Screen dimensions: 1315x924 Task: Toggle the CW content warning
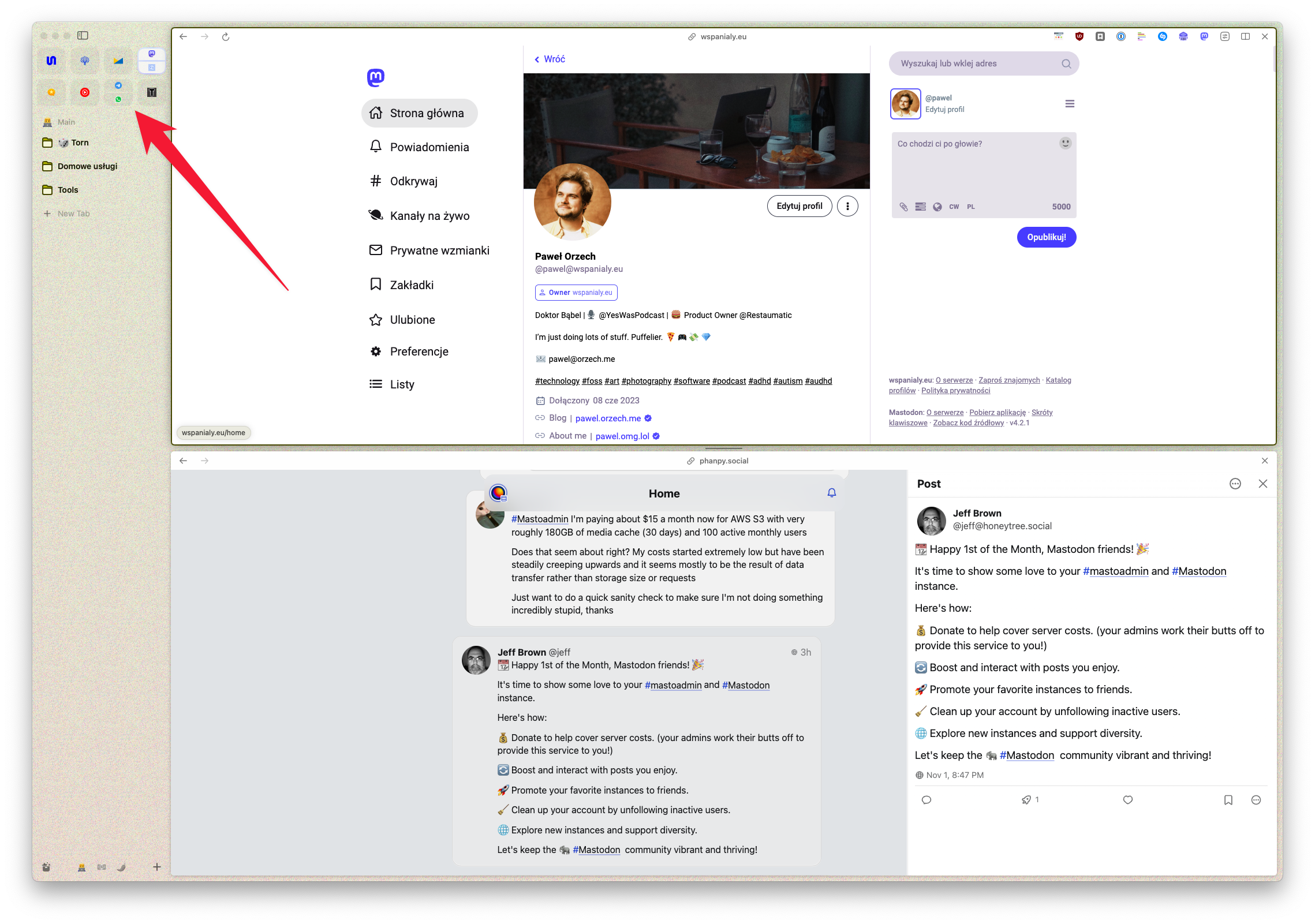click(x=954, y=207)
